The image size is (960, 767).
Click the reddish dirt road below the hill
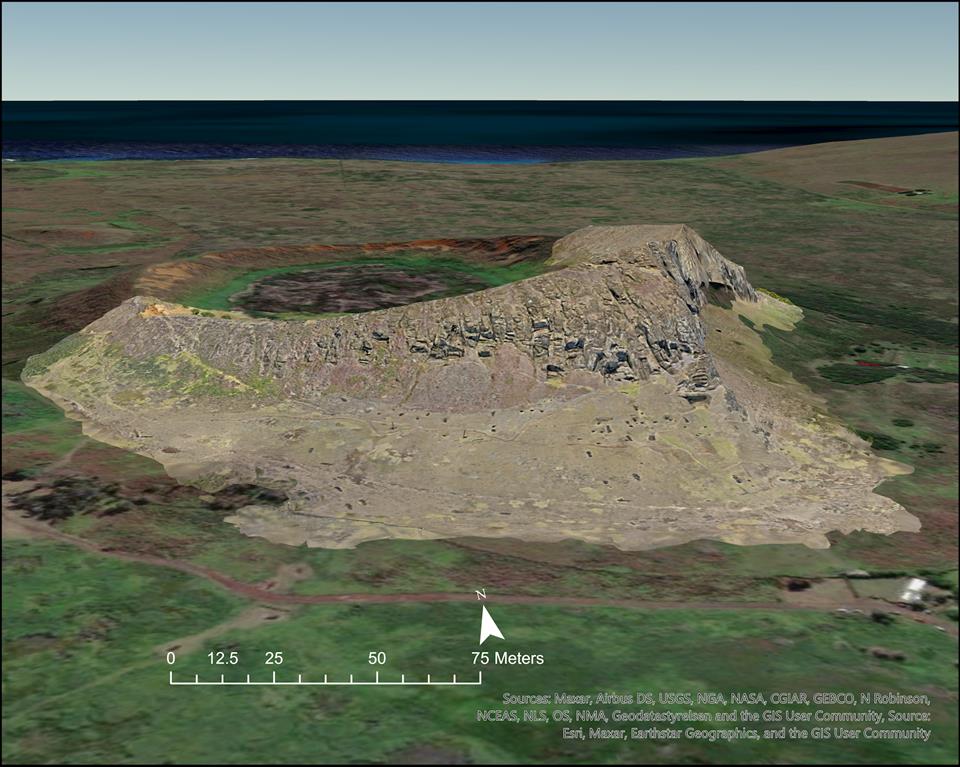pos(300,596)
